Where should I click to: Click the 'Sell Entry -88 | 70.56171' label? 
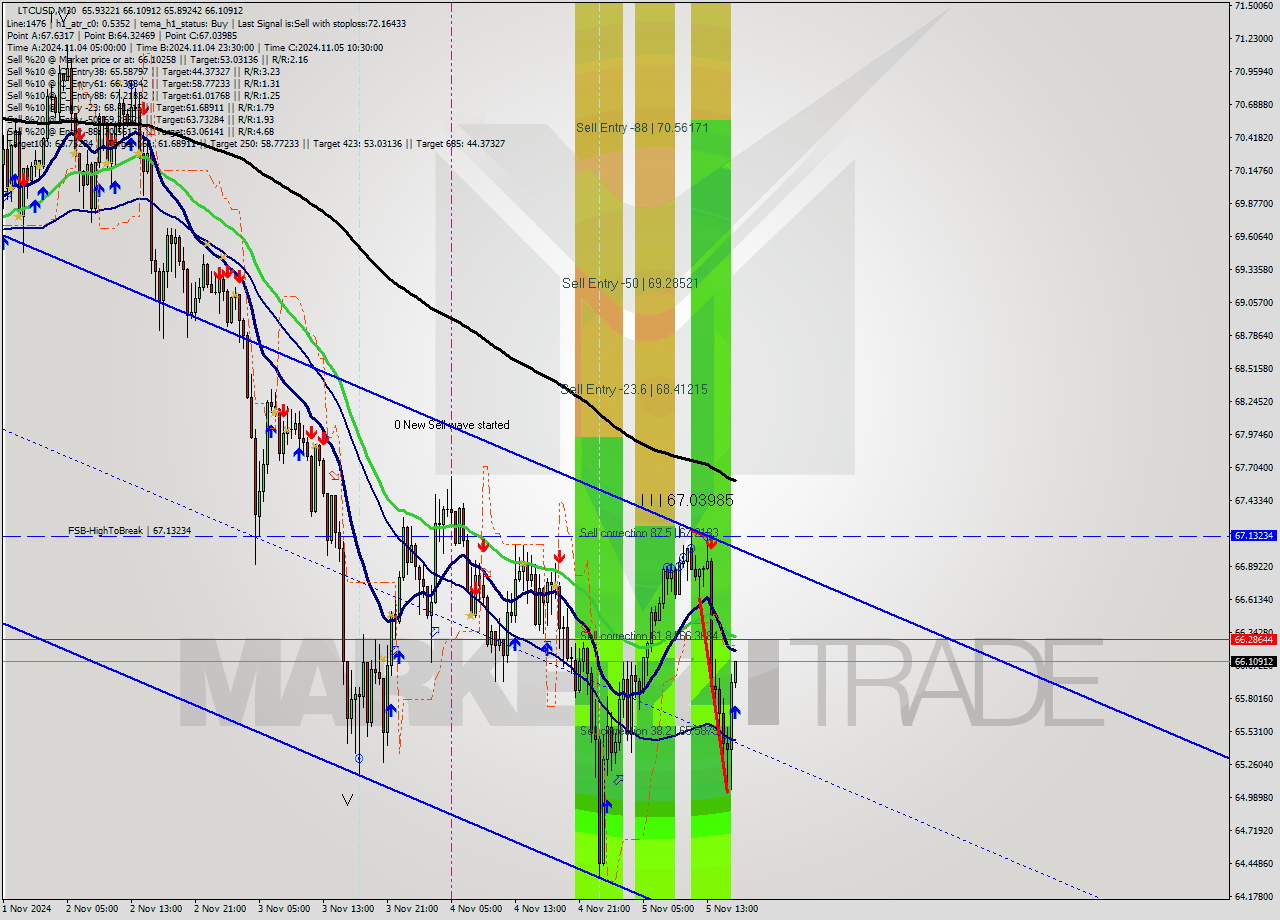642,127
